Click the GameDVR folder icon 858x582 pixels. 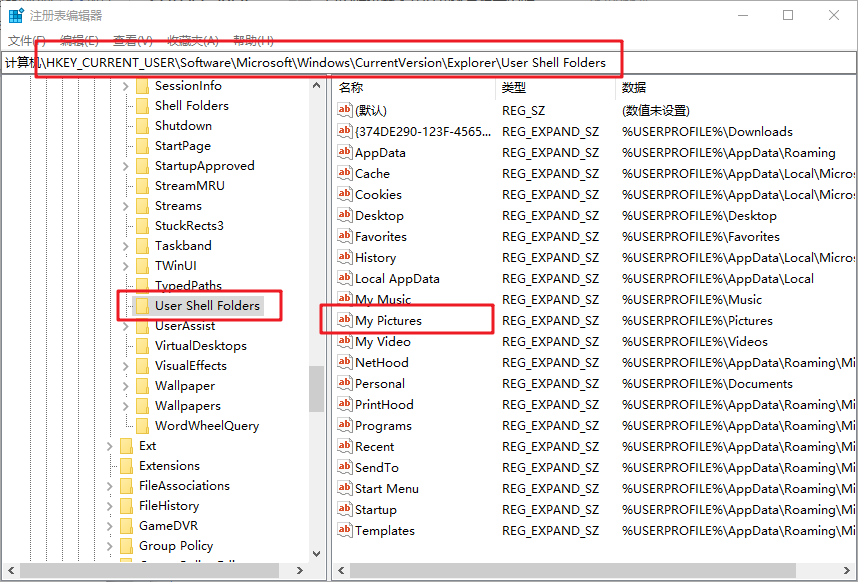tap(126, 526)
